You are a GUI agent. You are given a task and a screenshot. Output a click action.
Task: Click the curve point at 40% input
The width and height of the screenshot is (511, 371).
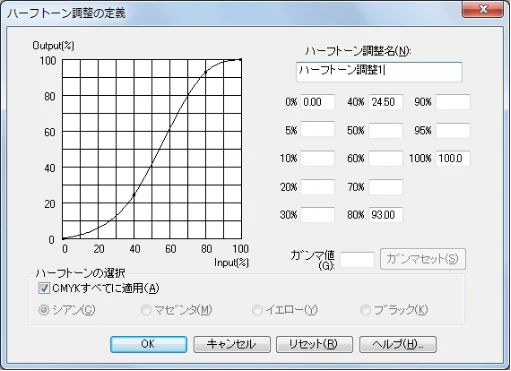134,195
